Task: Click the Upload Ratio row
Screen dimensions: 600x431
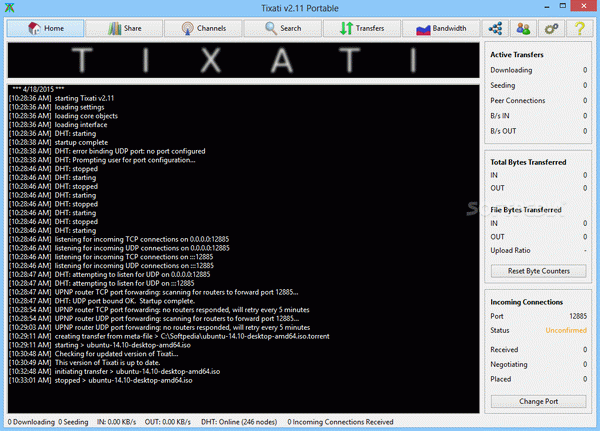Action: coord(538,250)
